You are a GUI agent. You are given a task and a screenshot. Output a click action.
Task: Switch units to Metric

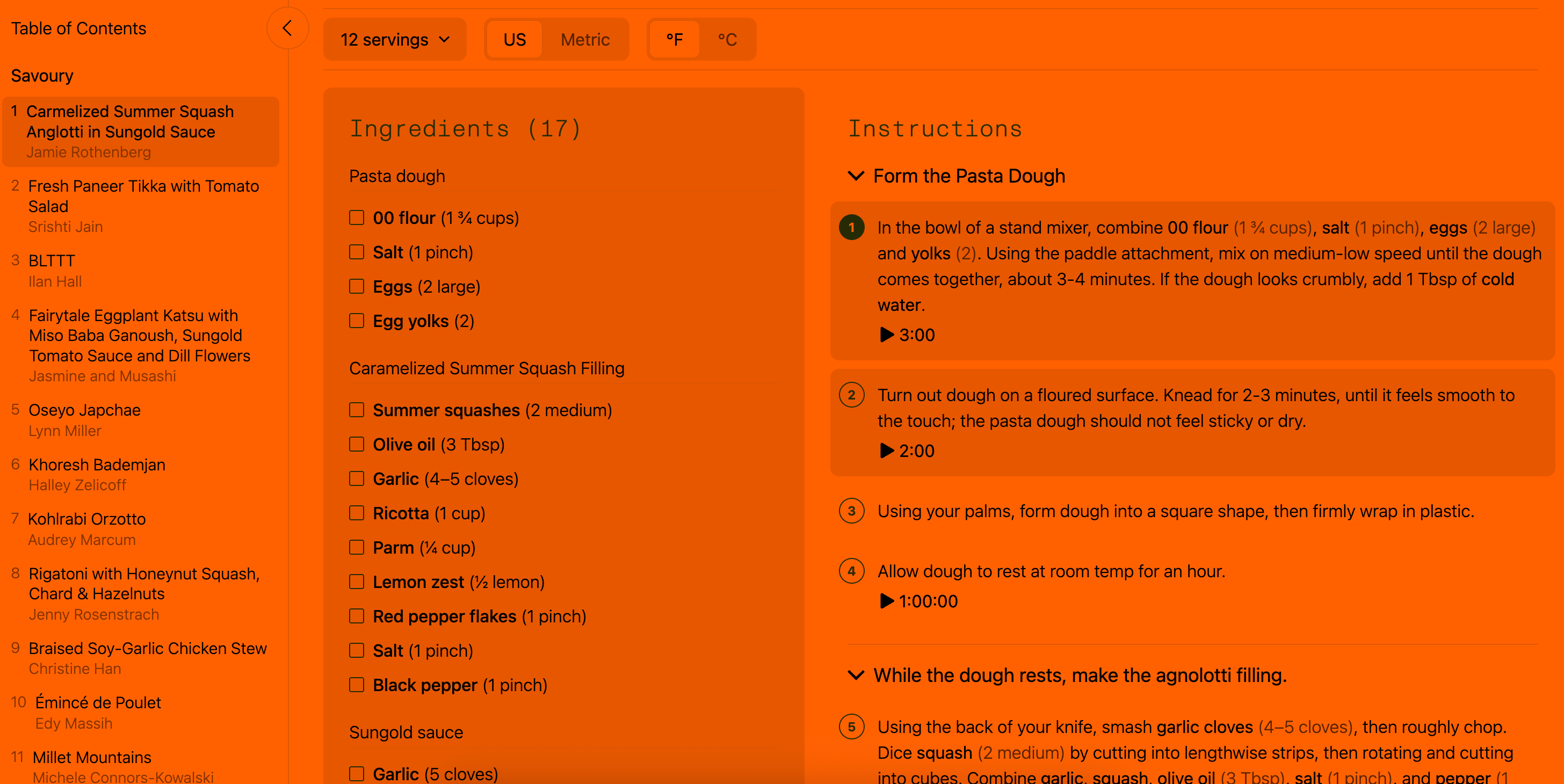tap(584, 39)
